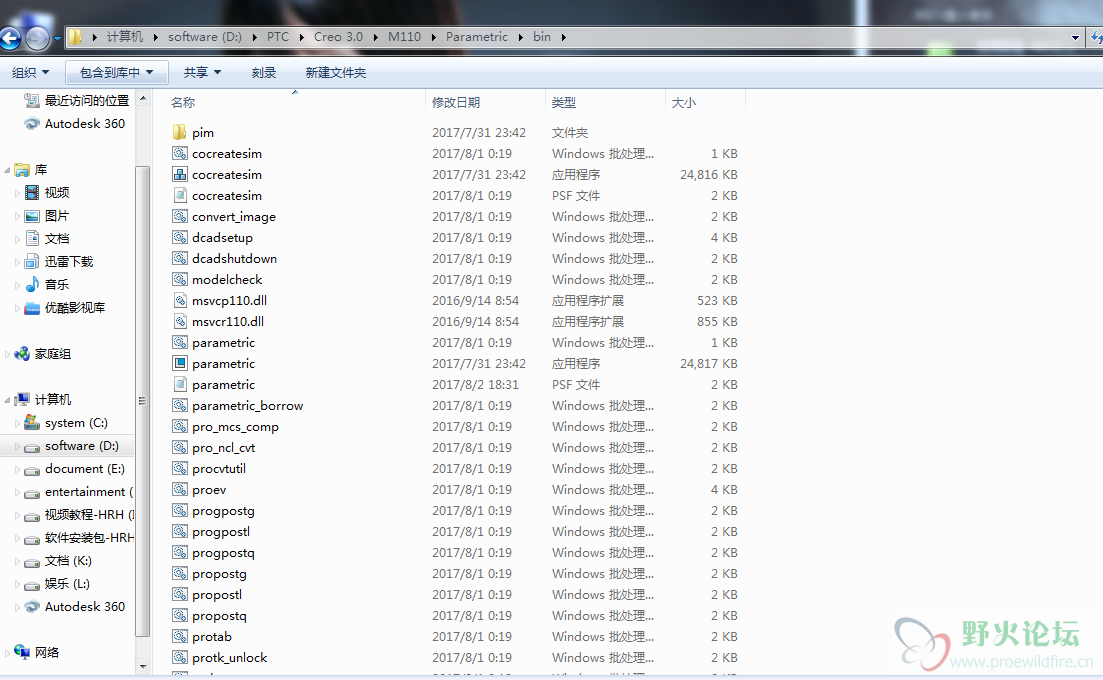Sort by Date modified (修改日期) column header
Viewport: 1103px width, 680px height.
pyautogui.click(x=485, y=103)
